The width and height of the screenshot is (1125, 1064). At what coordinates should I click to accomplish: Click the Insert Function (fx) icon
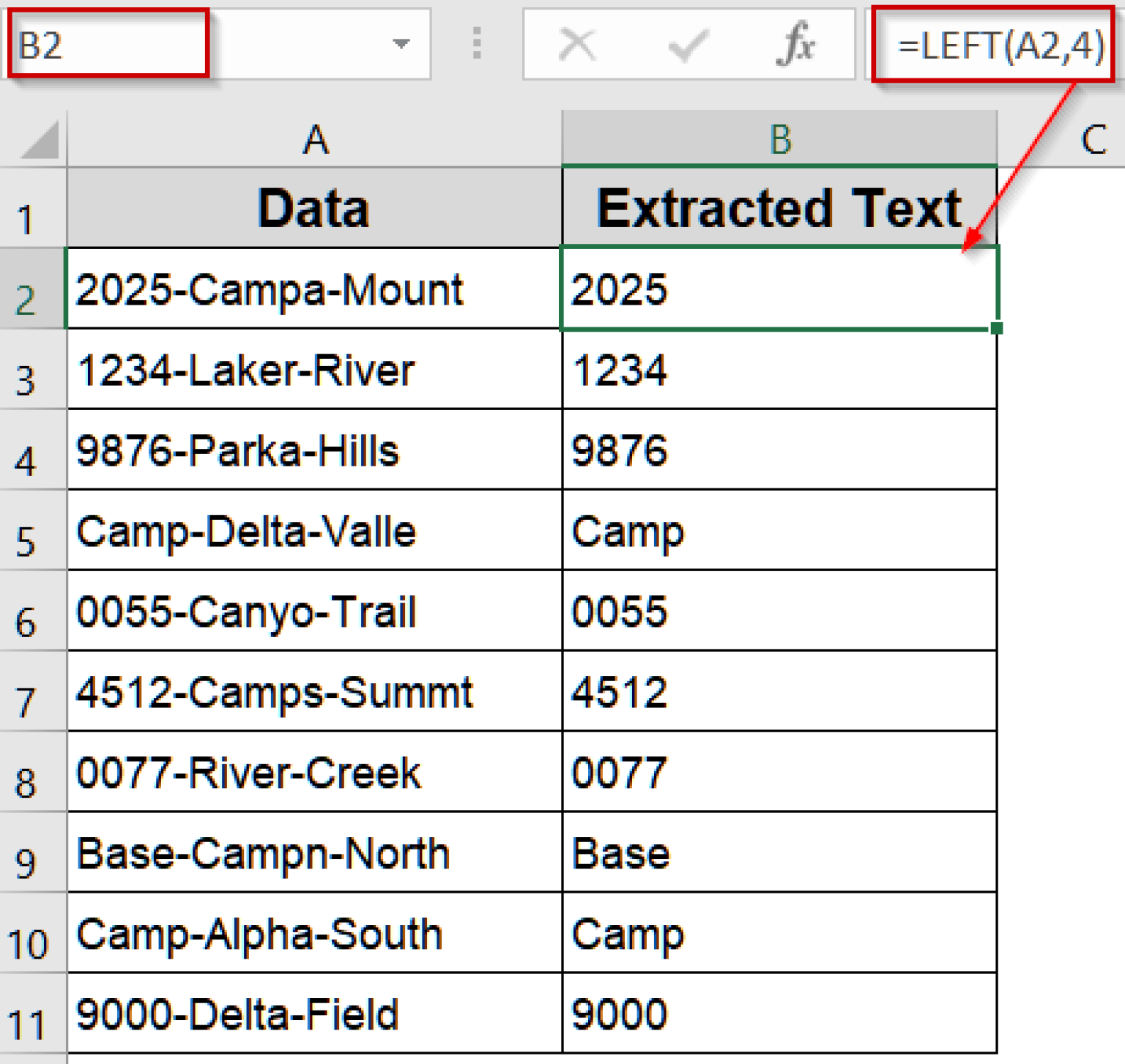[798, 44]
